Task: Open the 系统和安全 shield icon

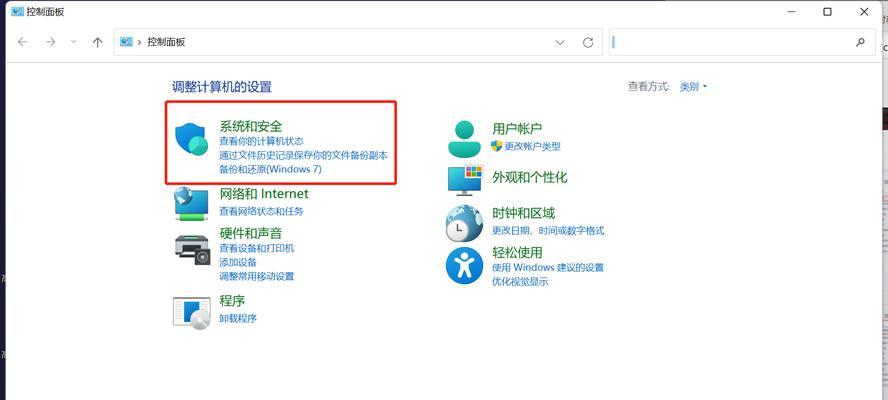Action: click(193, 139)
